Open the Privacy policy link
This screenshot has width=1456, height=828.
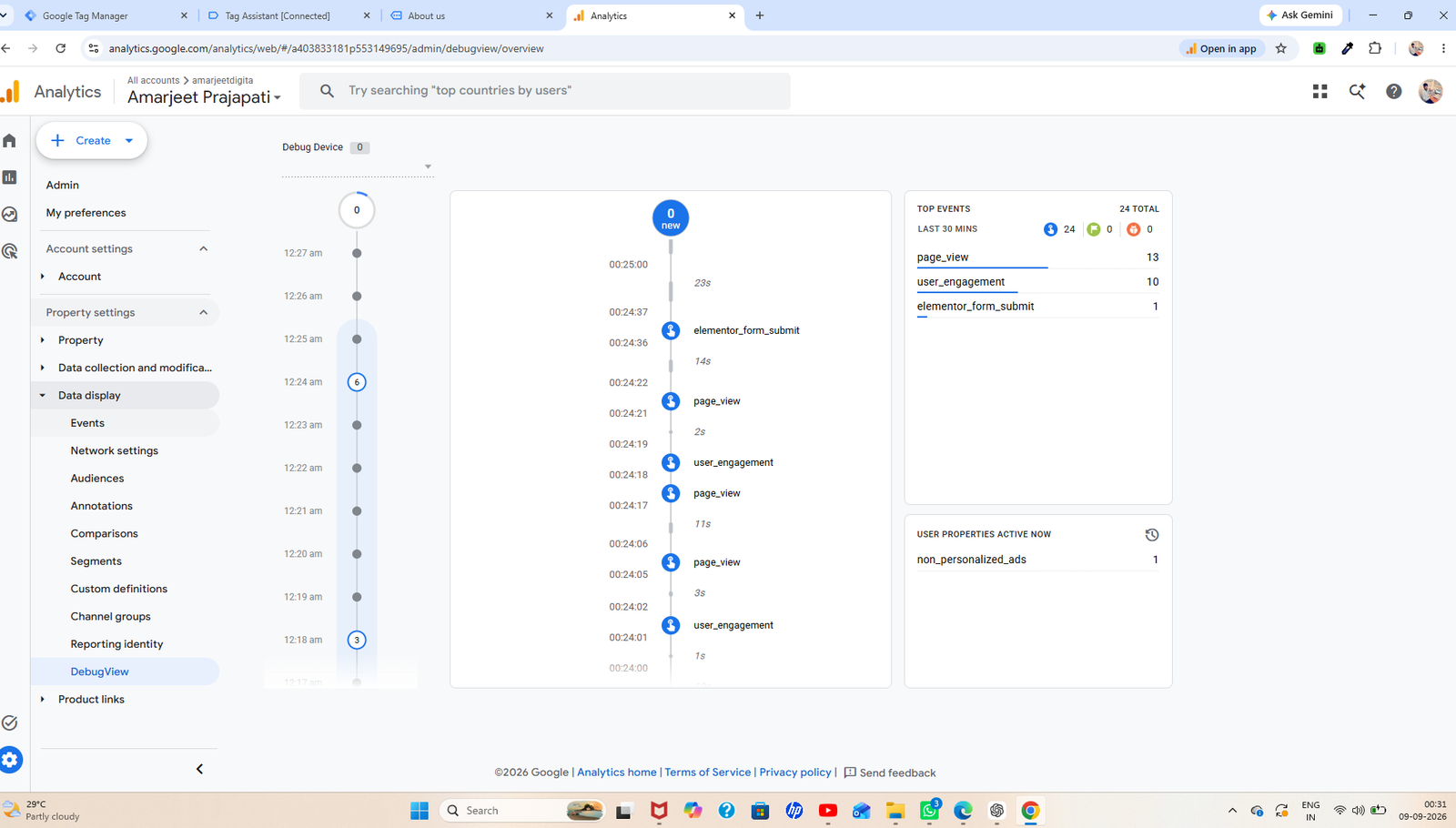[795, 772]
